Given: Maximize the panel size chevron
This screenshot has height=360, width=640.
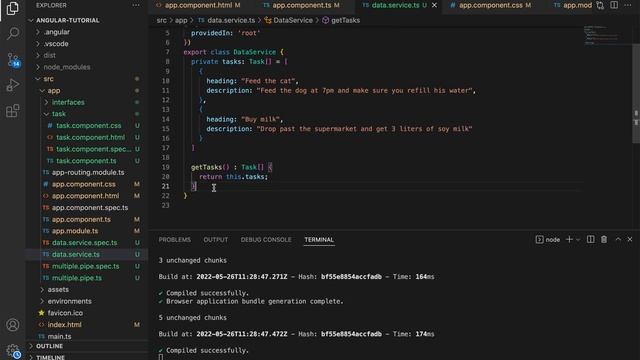Looking at the screenshot, I should 618,240.
